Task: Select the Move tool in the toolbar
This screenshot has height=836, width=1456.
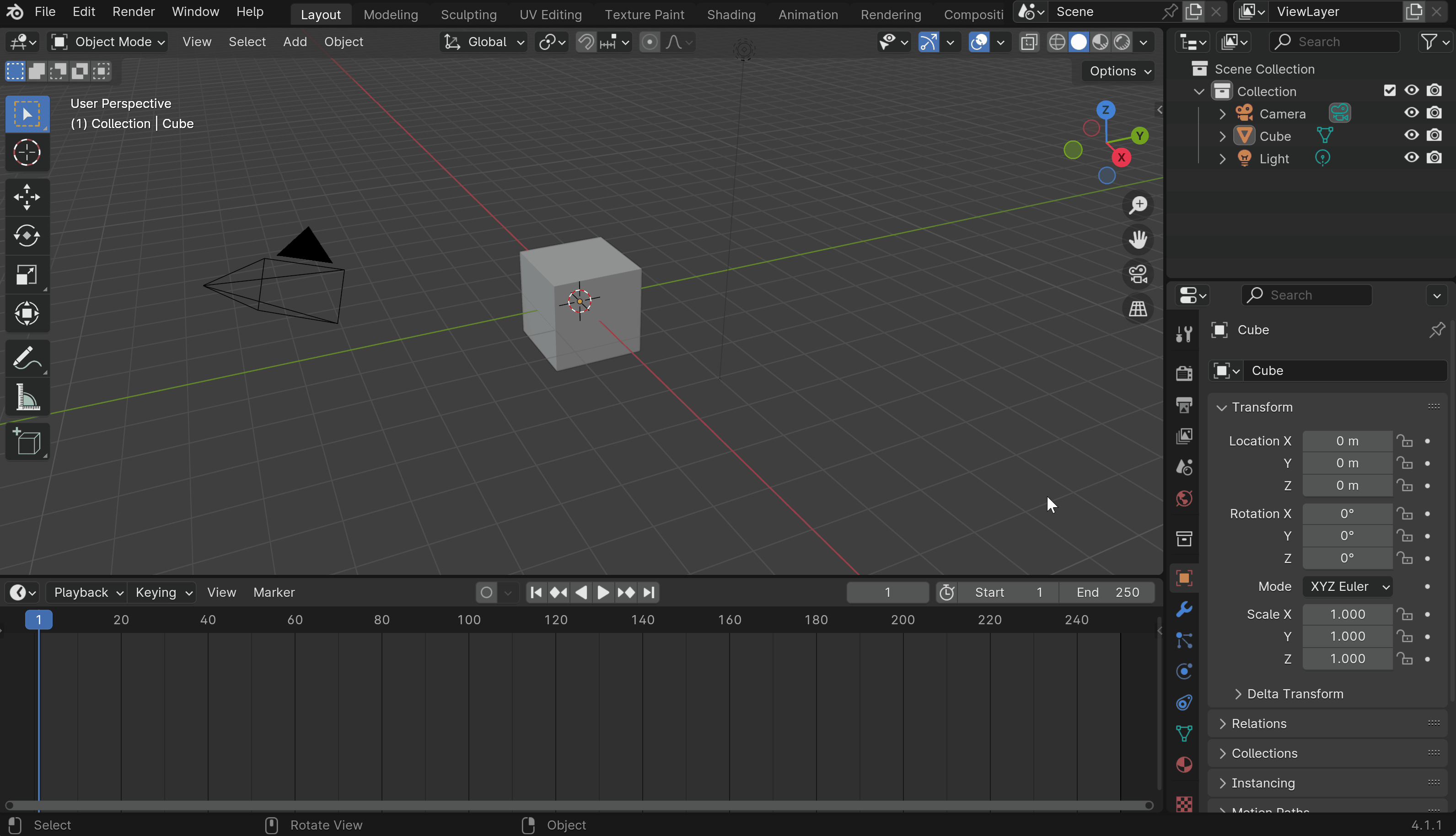Action: point(27,197)
